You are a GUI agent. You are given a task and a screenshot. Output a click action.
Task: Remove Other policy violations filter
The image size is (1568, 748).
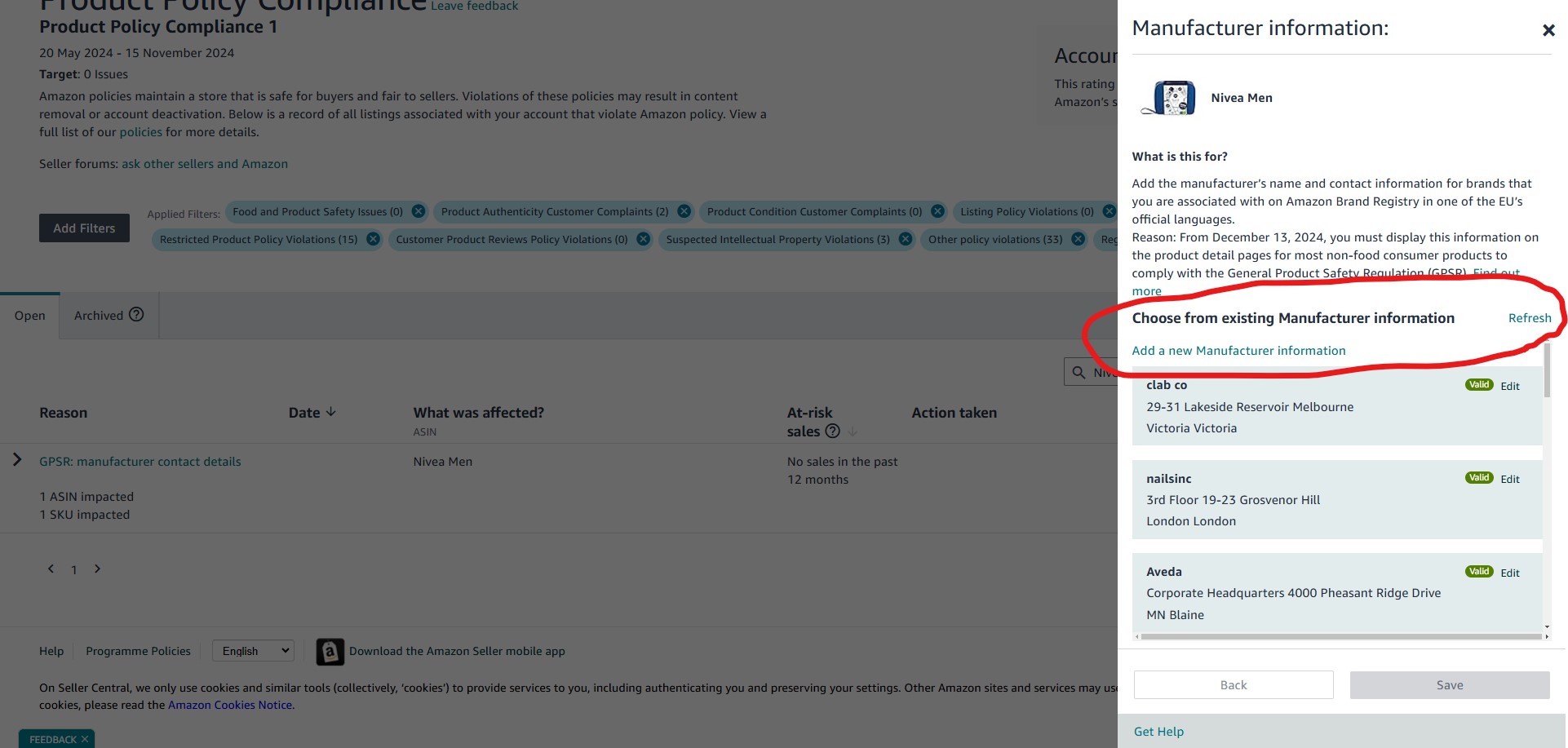(x=1078, y=239)
